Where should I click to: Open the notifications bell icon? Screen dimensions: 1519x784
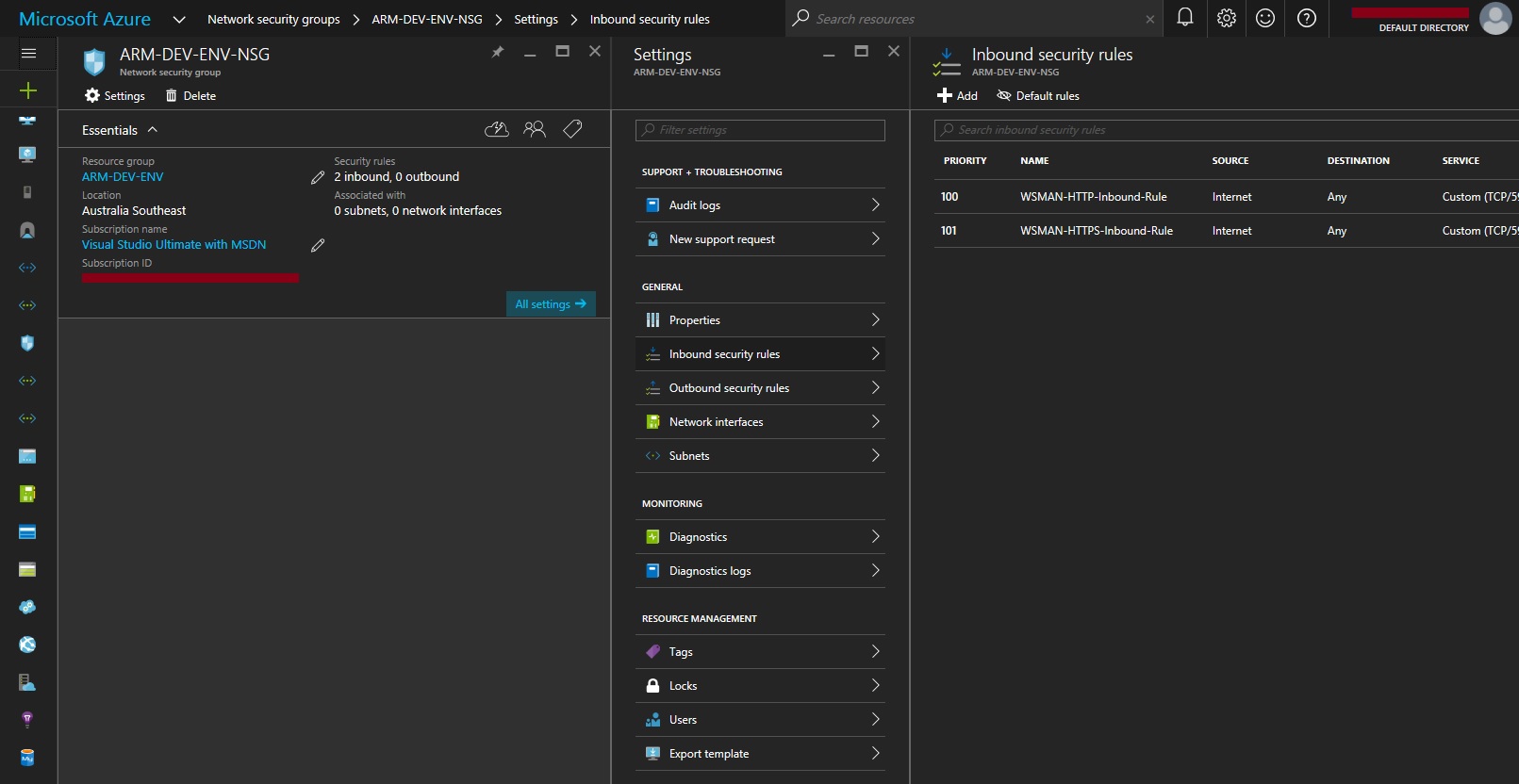point(1185,18)
